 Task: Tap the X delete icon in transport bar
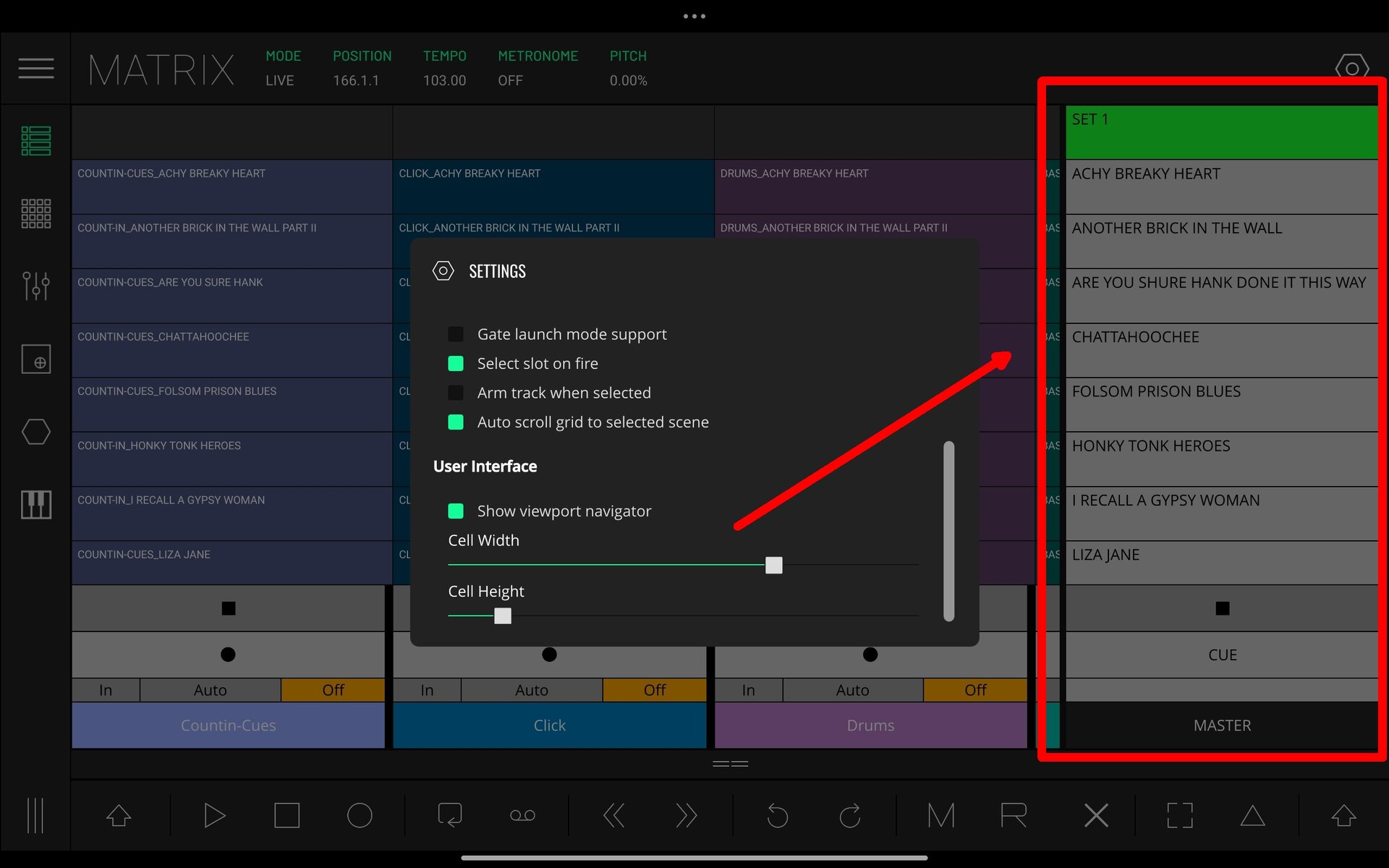pos(1096,816)
